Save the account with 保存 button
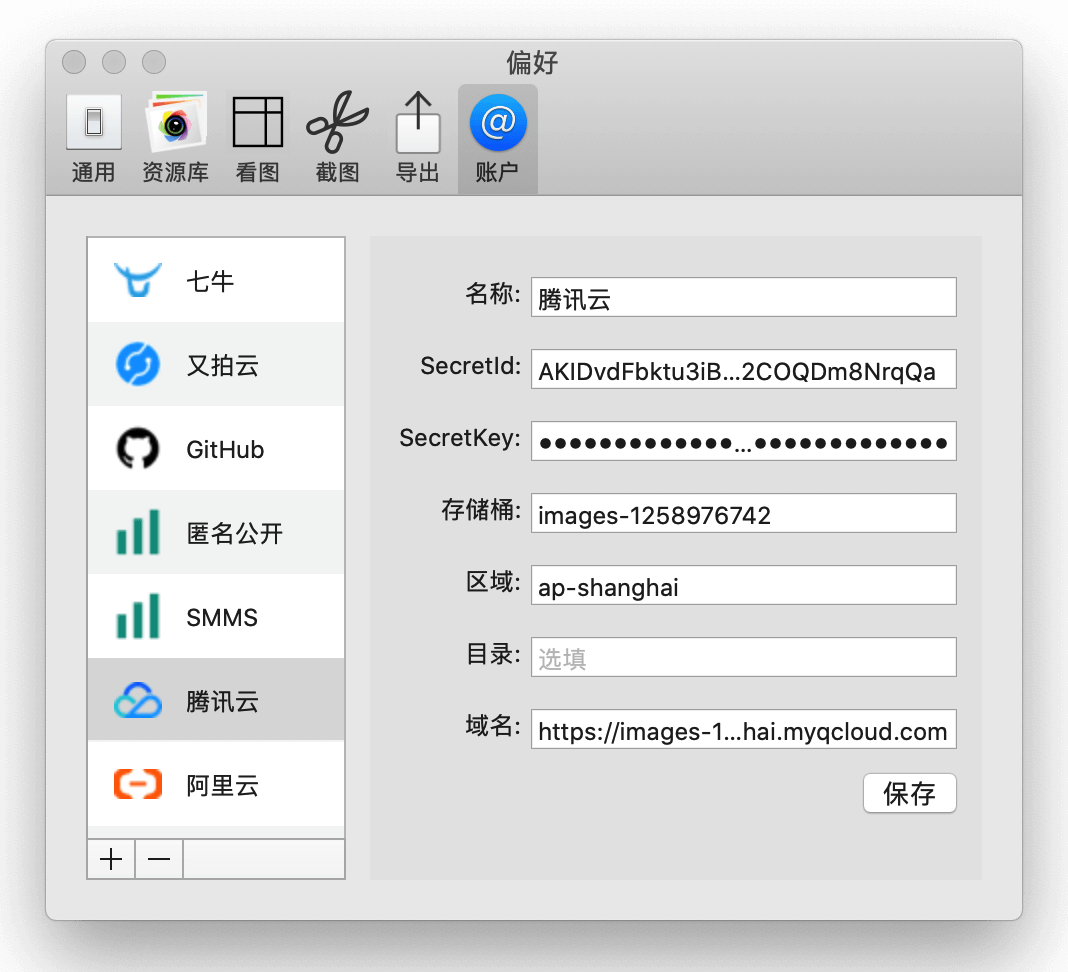 (x=909, y=793)
